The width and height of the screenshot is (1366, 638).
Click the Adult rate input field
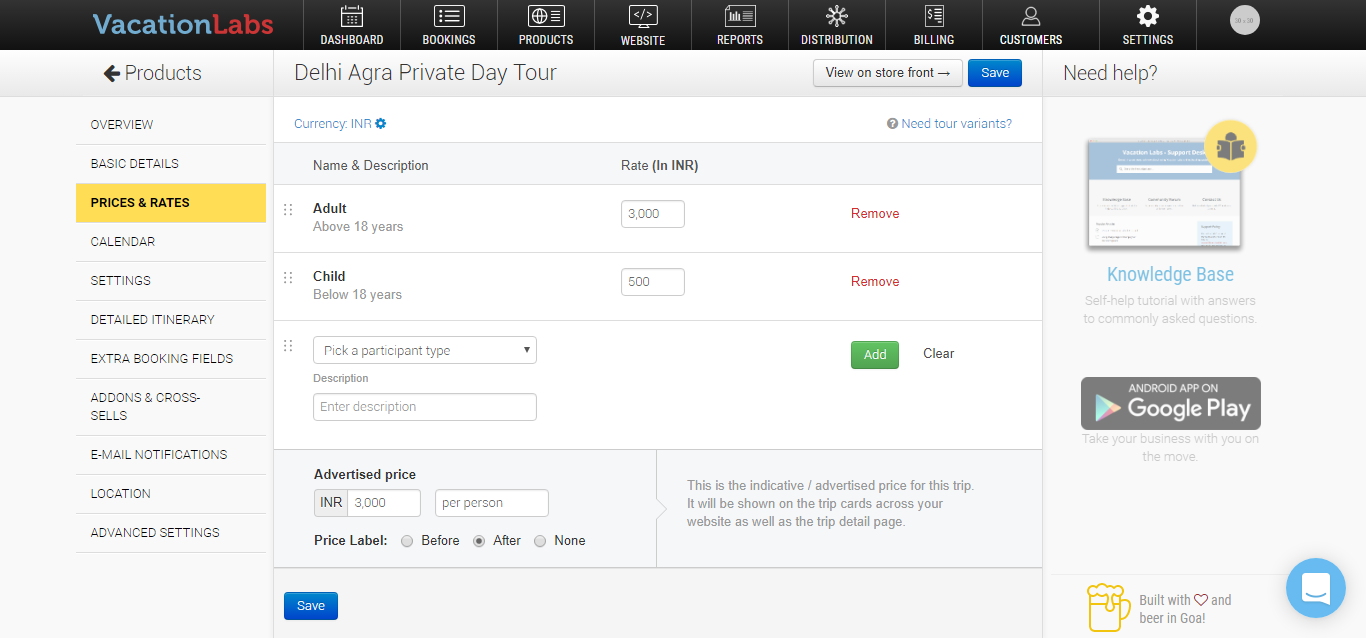[x=652, y=214]
